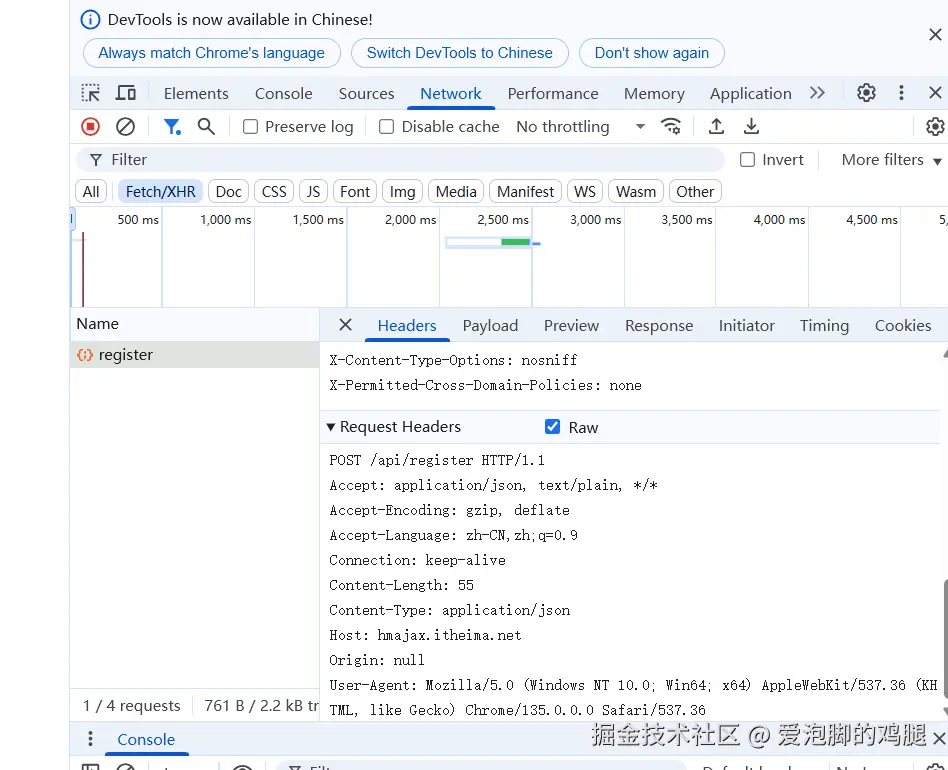This screenshot has height=770, width=948.
Task: Show the Cookies detail tab
Action: pyautogui.click(x=903, y=326)
